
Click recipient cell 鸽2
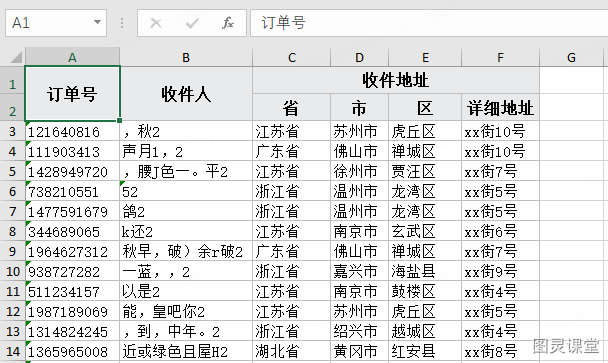[186, 211]
